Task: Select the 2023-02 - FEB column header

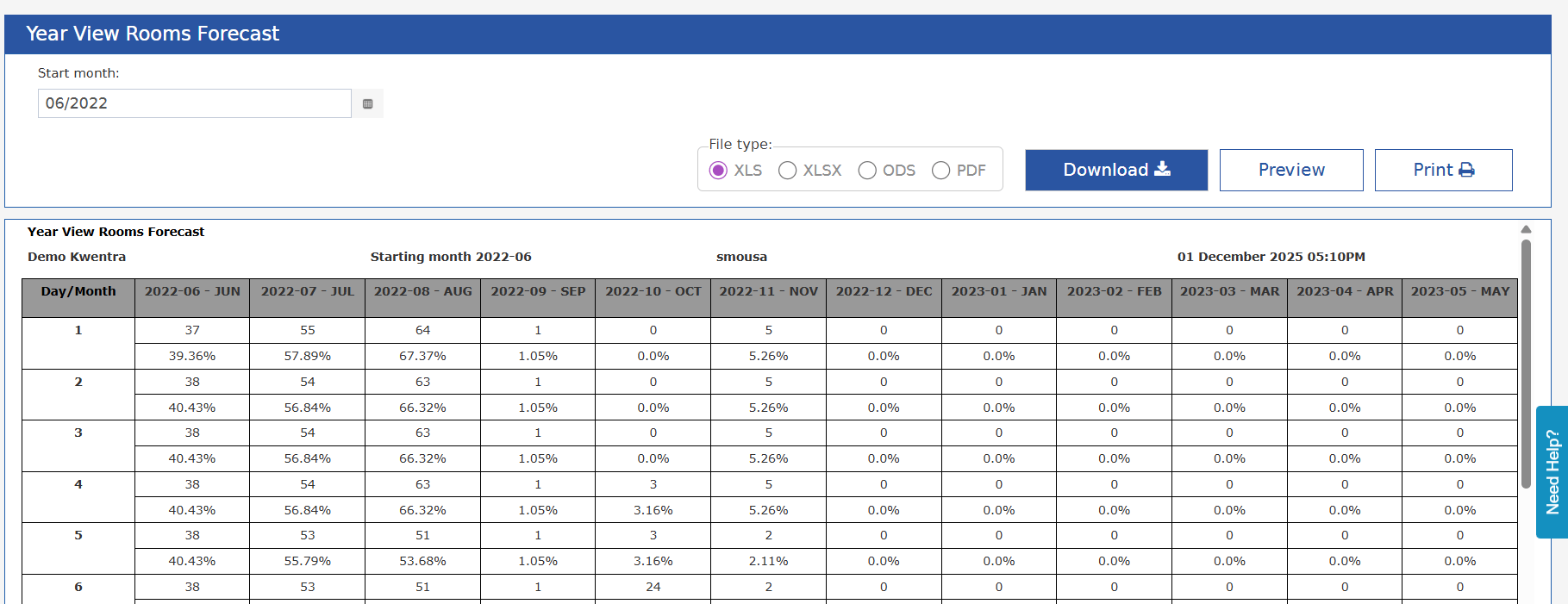Action: 1115,298
